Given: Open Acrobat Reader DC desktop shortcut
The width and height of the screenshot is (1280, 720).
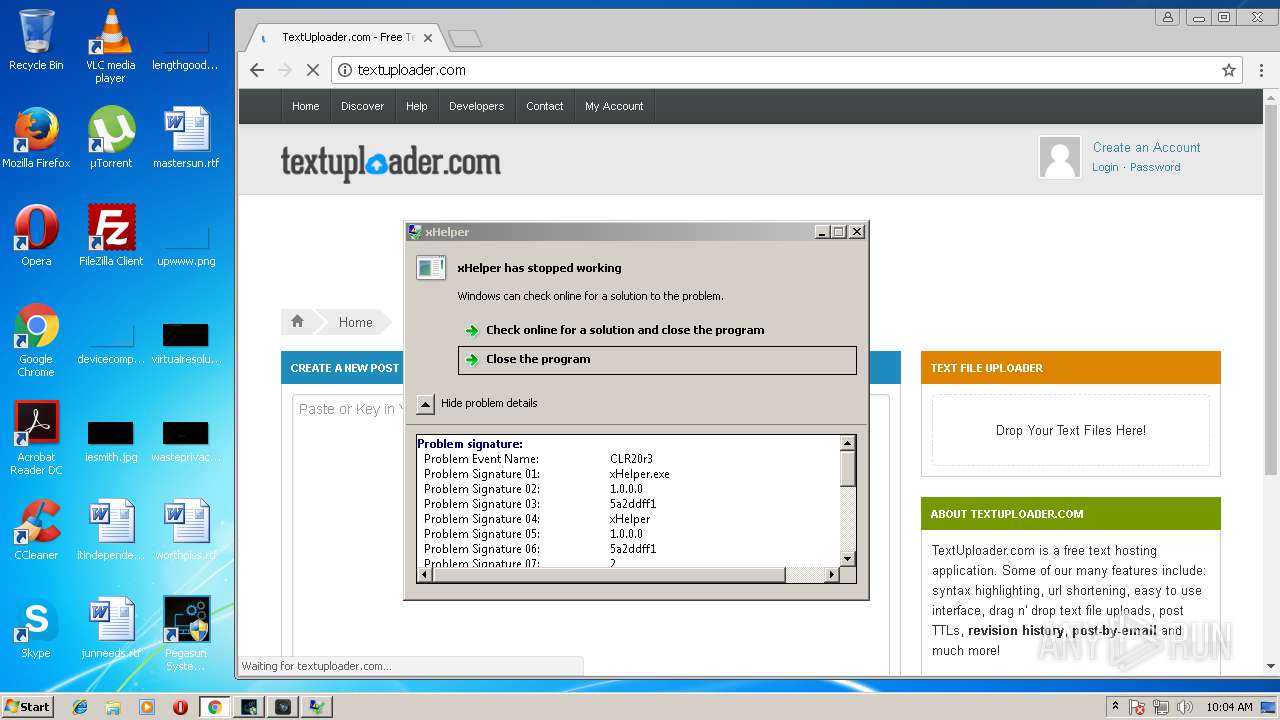Looking at the screenshot, I should click(36, 438).
